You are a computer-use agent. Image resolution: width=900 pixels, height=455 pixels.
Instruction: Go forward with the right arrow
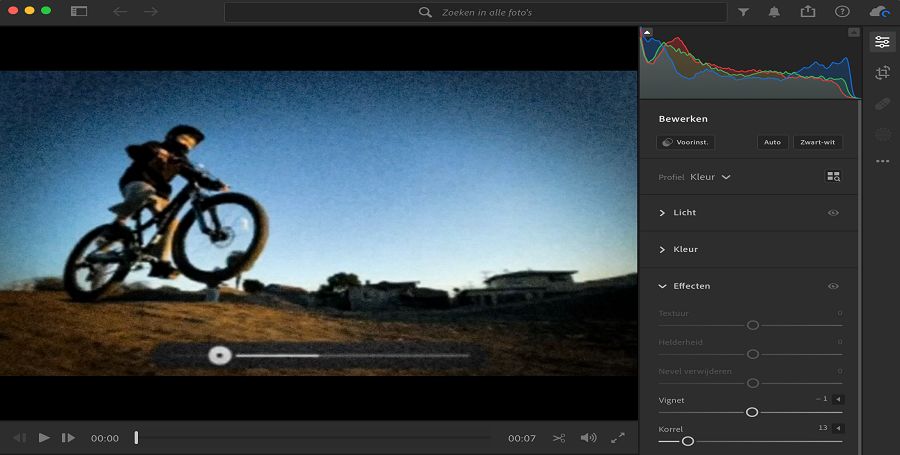tap(150, 11)
